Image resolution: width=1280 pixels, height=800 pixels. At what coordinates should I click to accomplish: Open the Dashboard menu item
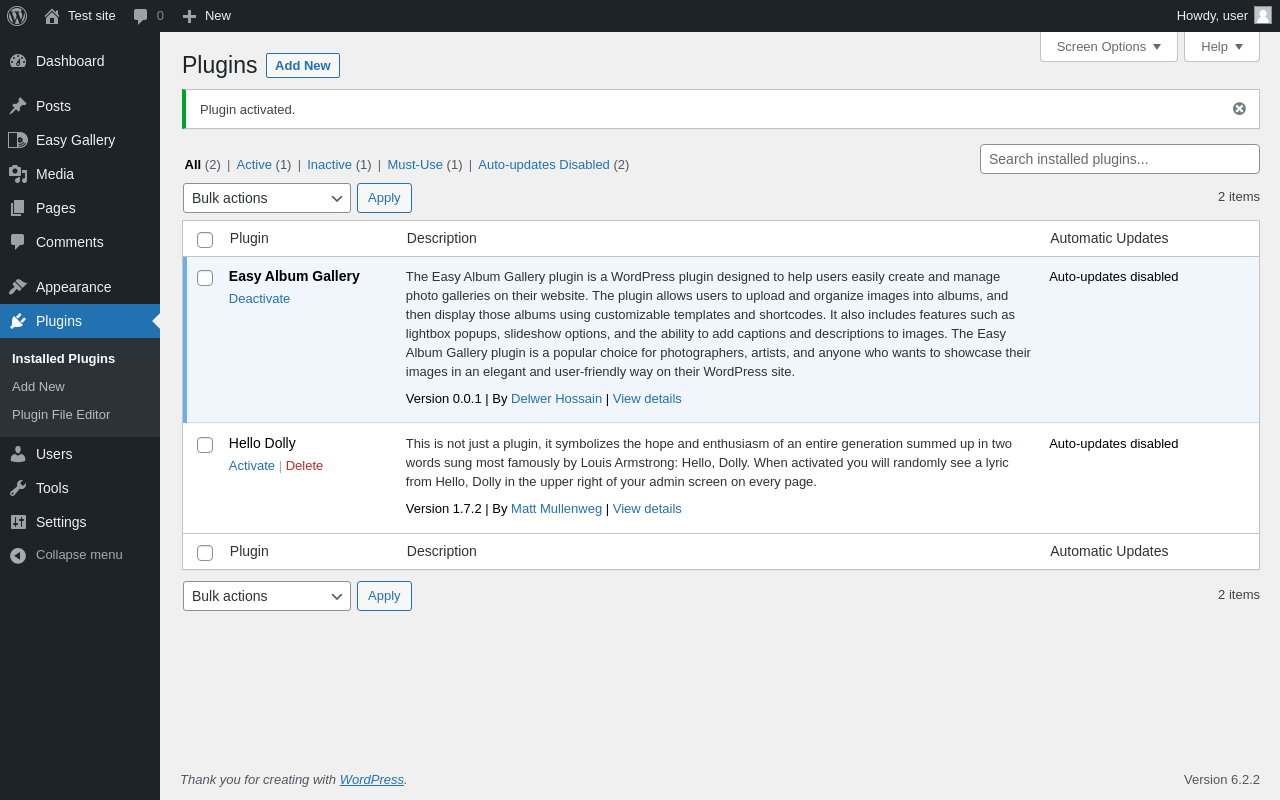coord(80,61)
